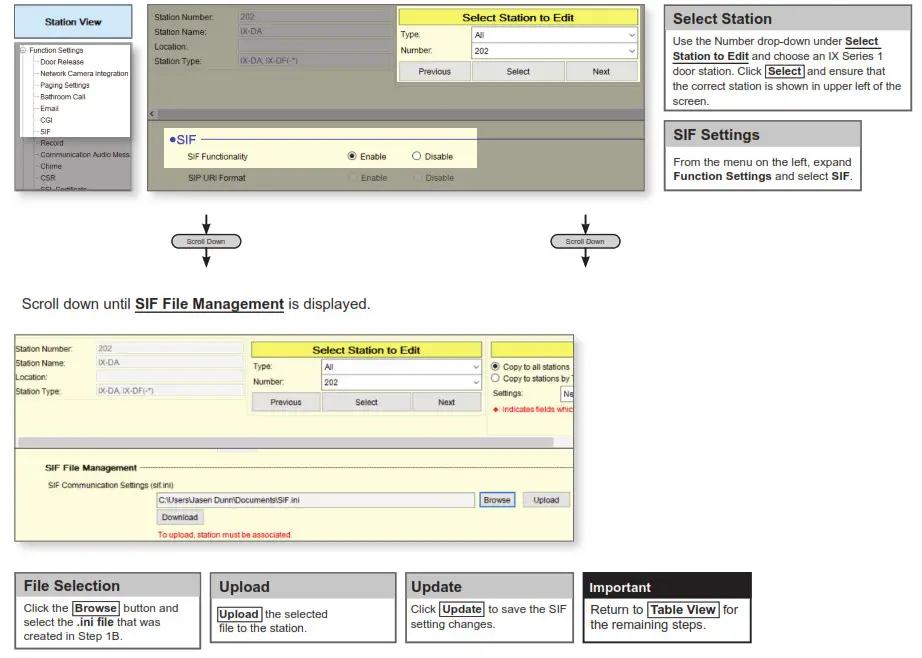Screen dimensions: 922x658
Task: Click 'To upload, station must be associated' notice
Action: [225, 535]
